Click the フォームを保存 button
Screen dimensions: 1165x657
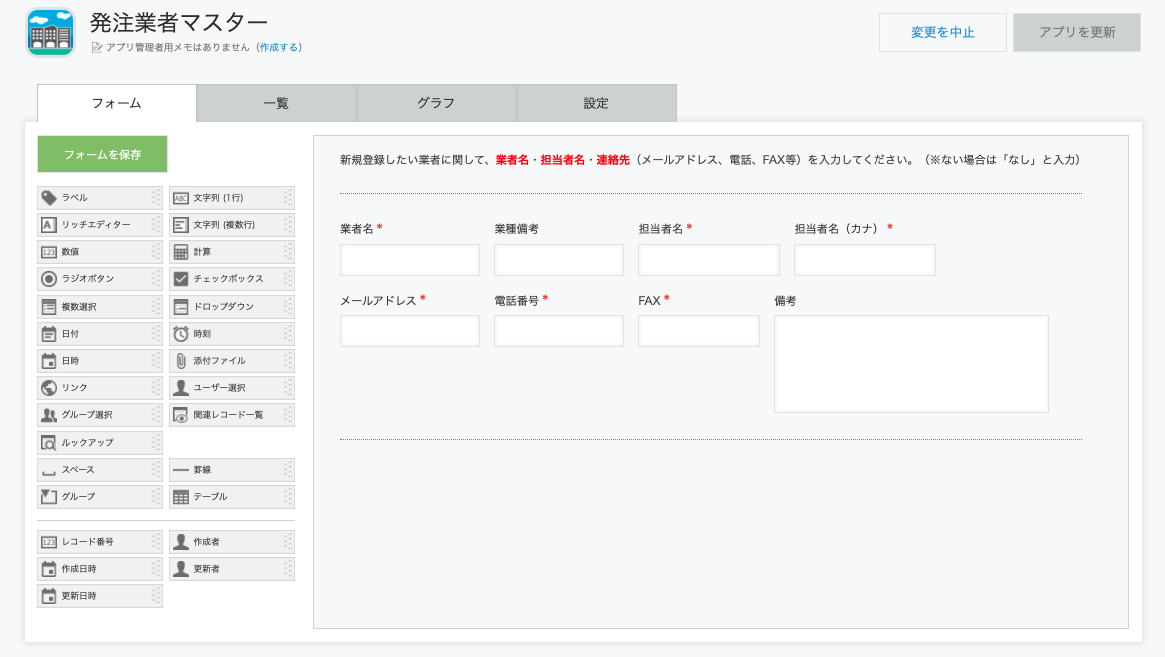[102, 155]
